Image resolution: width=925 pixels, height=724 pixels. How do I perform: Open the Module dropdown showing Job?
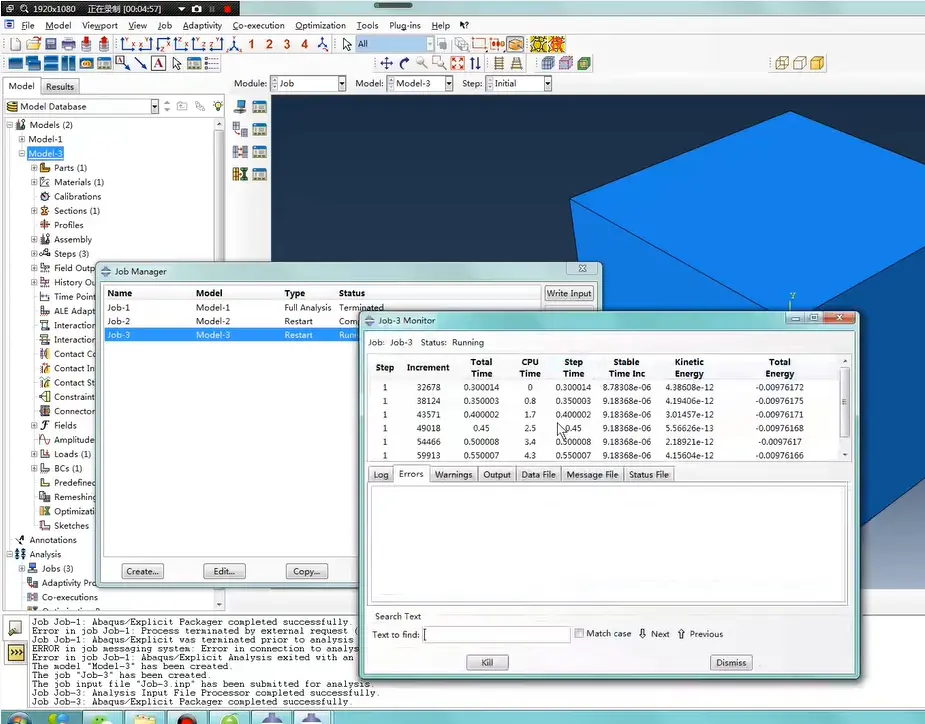[308, 84]
